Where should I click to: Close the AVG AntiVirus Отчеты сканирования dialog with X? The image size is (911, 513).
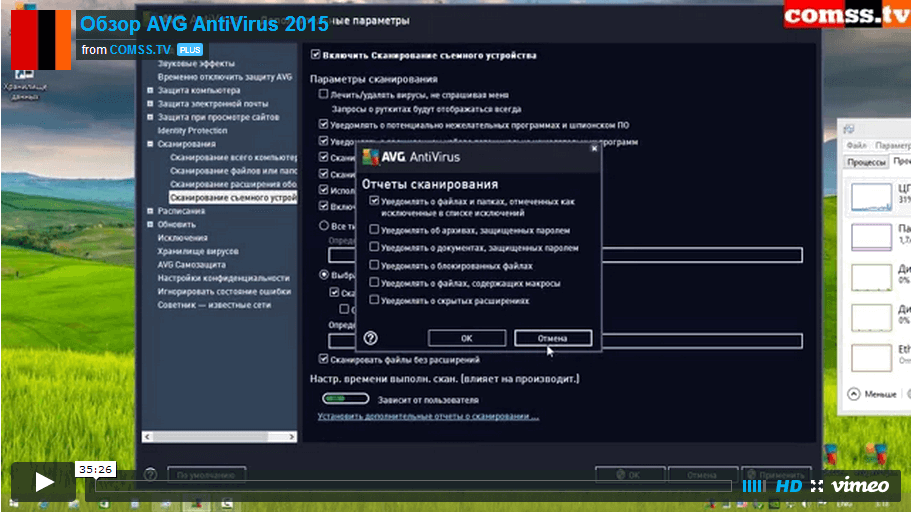click(594, 149)
